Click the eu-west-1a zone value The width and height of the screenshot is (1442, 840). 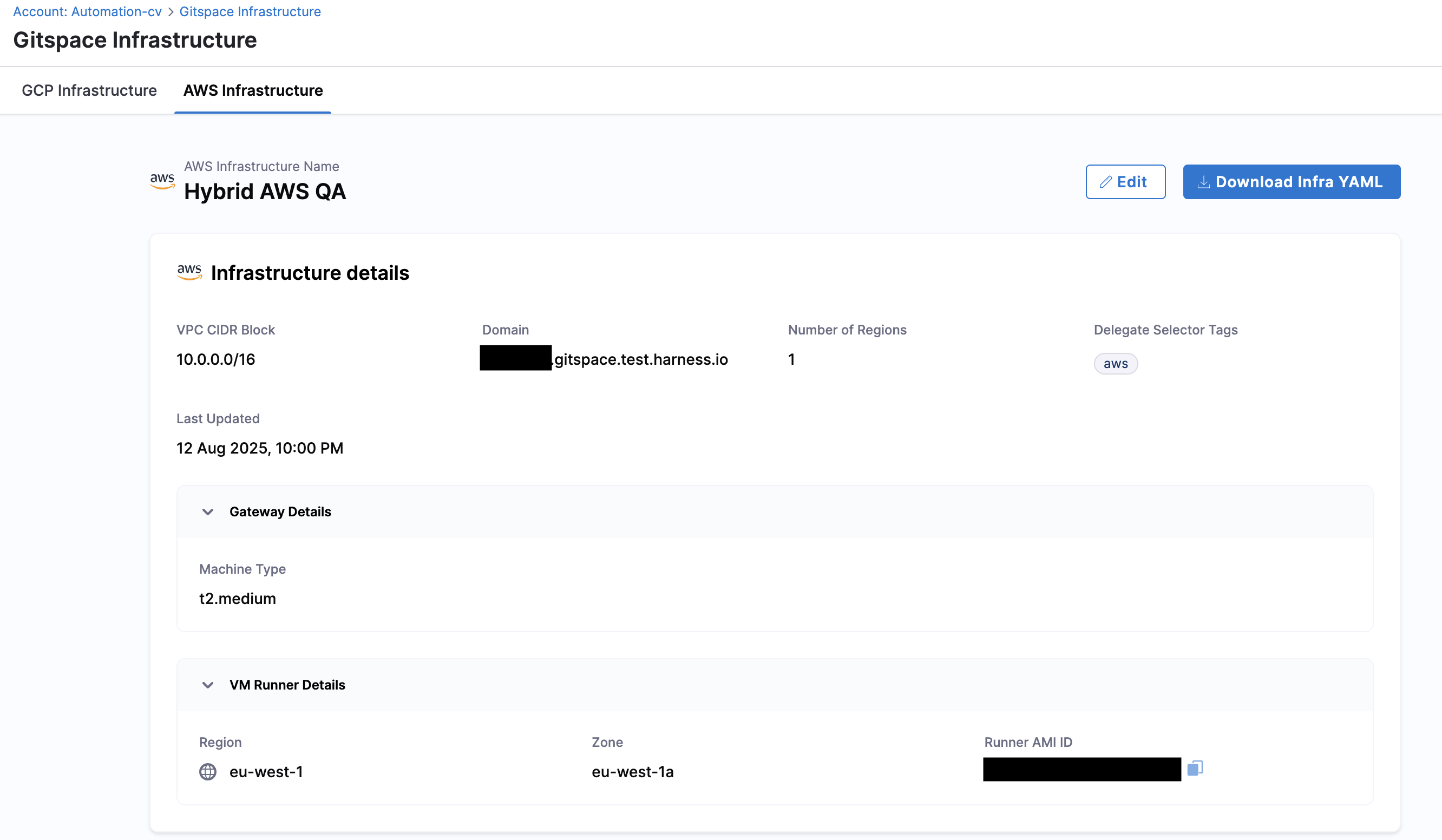632,772
